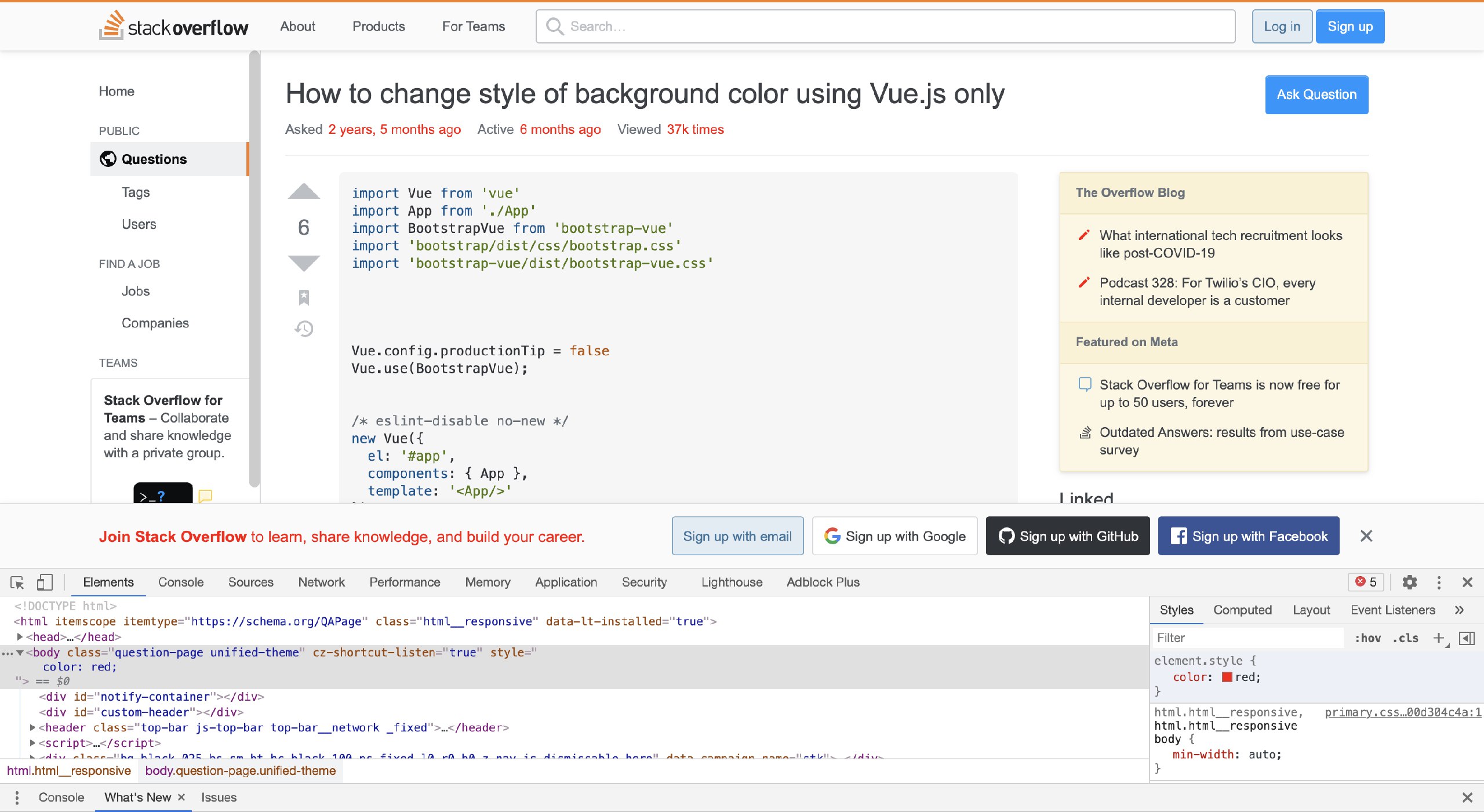Open the Network tab

tap(321, 582)
